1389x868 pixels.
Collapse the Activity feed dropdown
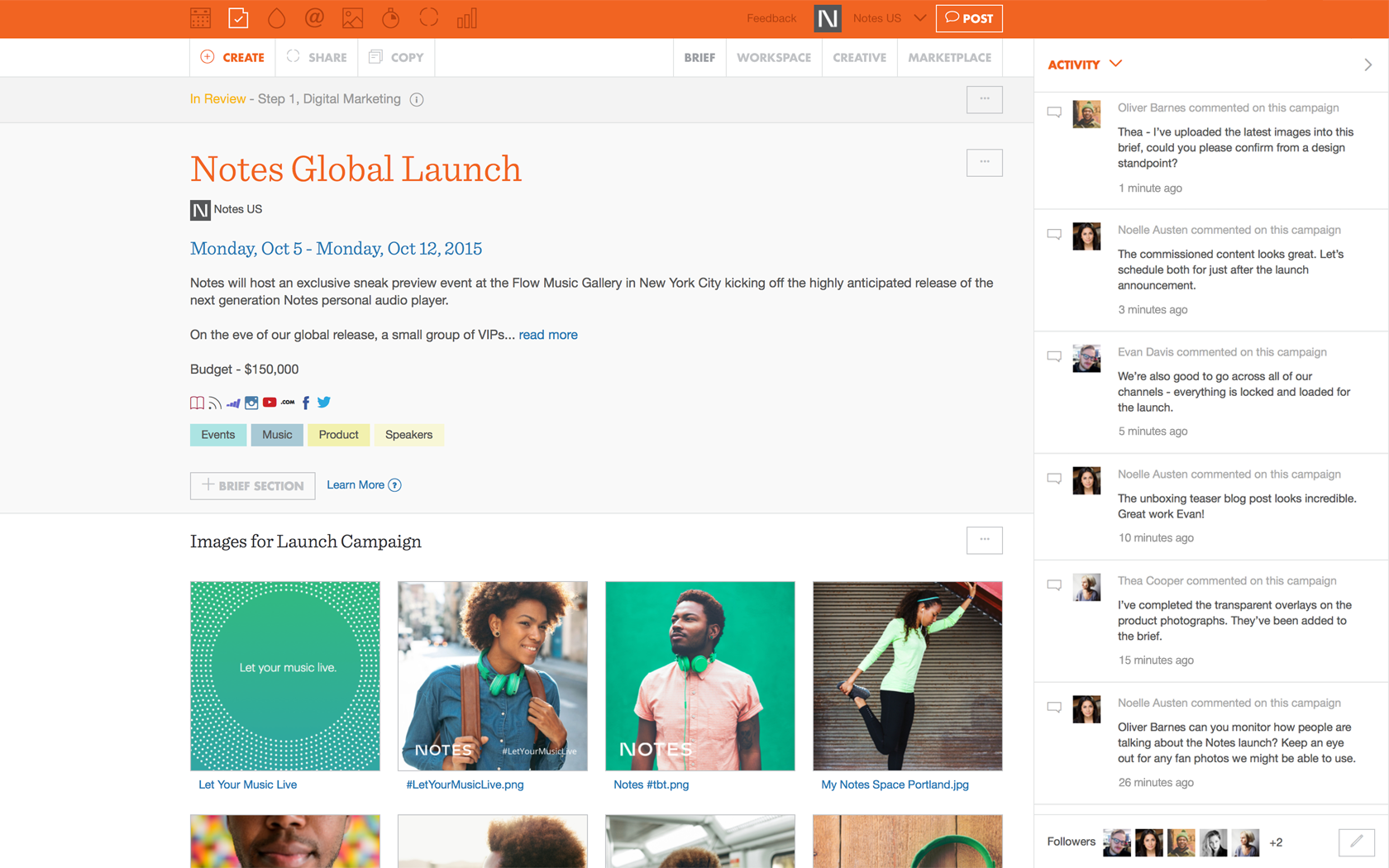click(x=1116, y=64)
